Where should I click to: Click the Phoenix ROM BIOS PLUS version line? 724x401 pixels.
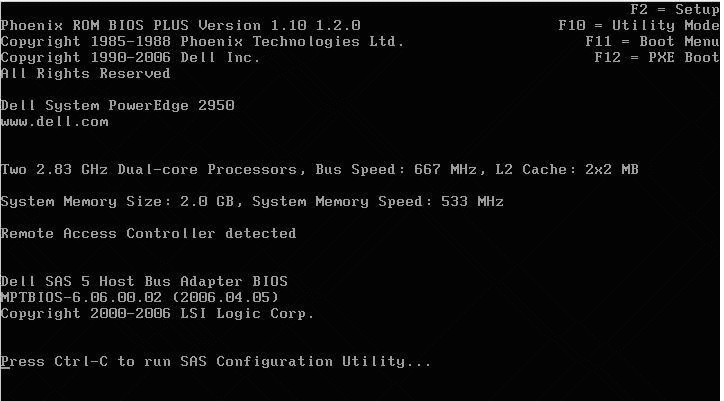point(181,25)
